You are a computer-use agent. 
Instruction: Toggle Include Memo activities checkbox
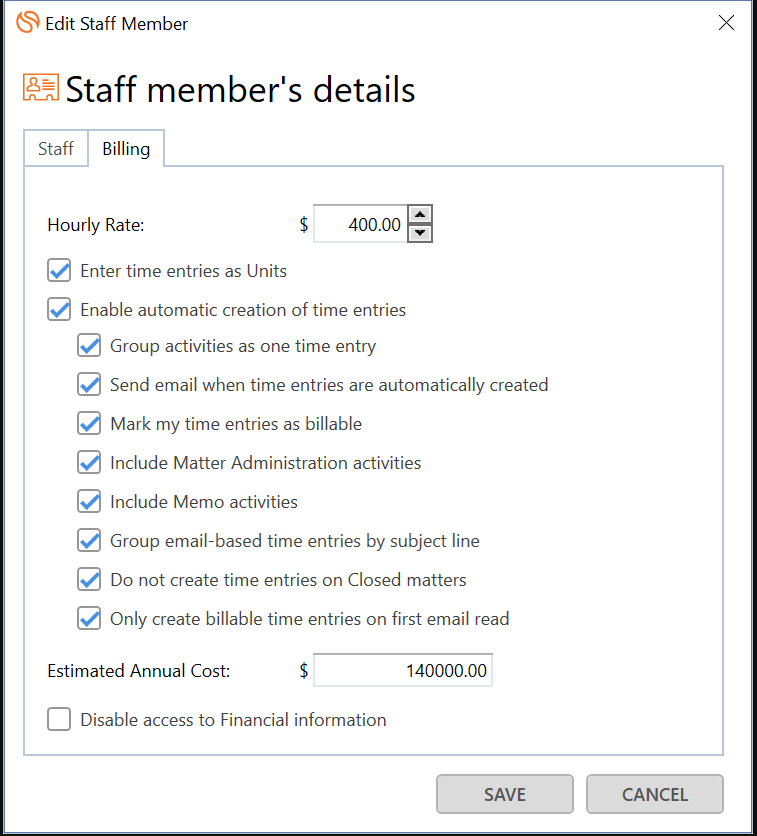tap(89, 501)
